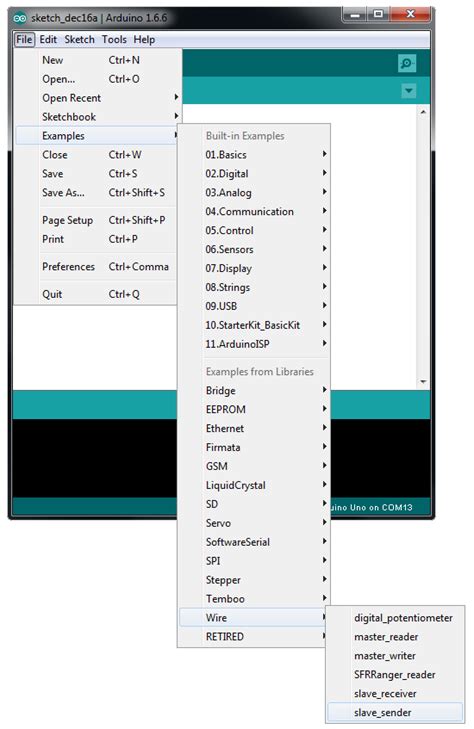The image size is (474, 729).
Task: Open 10.StarterKit_BasicKit submenu
Action: tap(254, 325)
